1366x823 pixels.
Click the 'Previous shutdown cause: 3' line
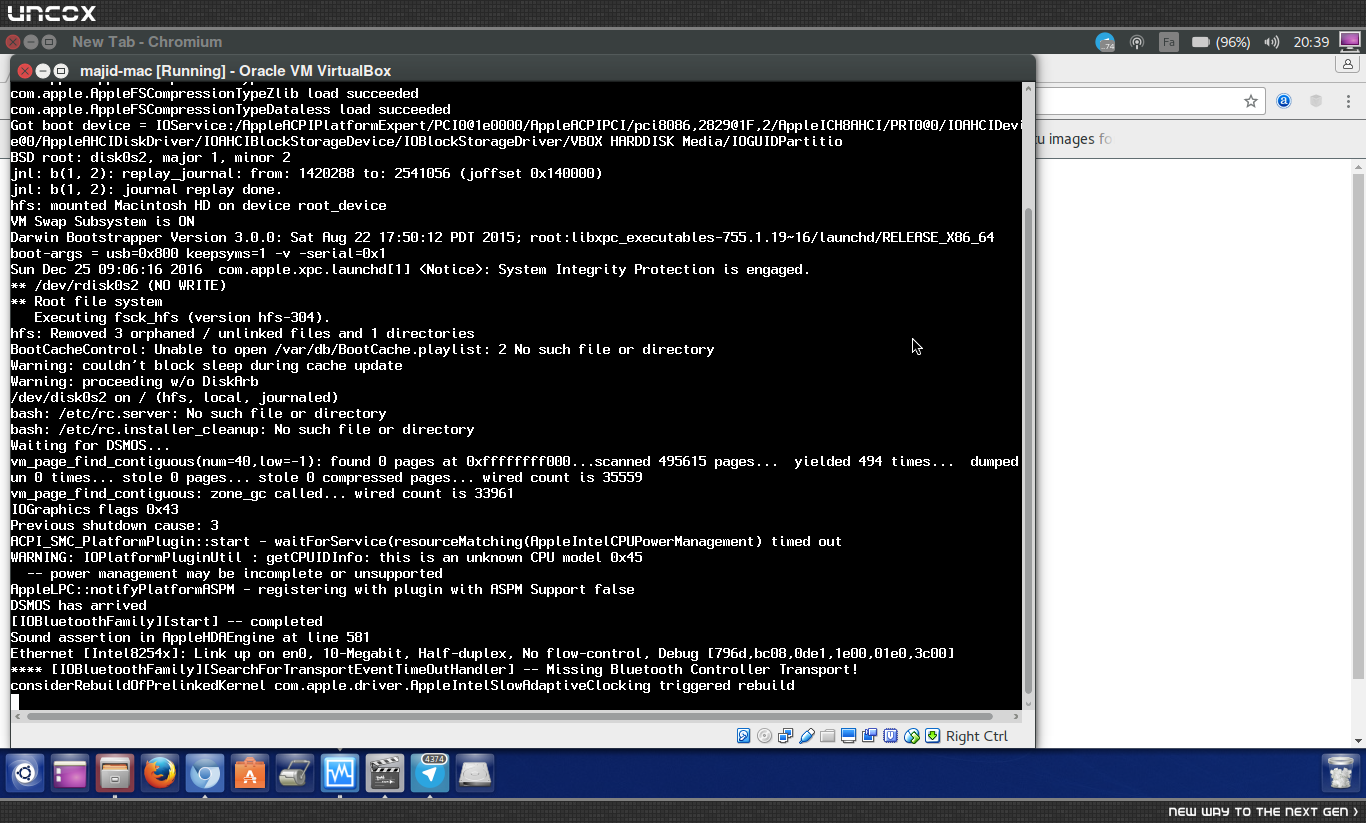click(x=114, y=525)
